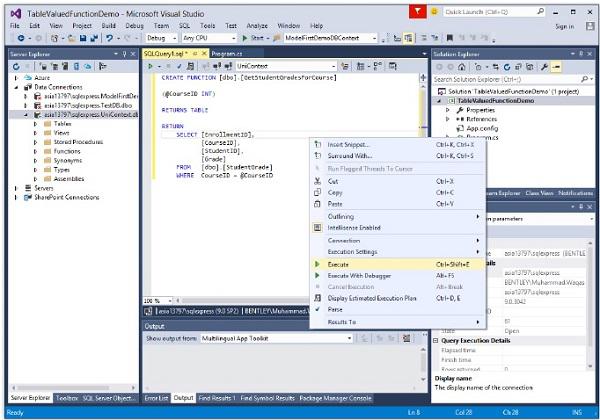
Task: Click the Sign in link
Action: [565, 26]
